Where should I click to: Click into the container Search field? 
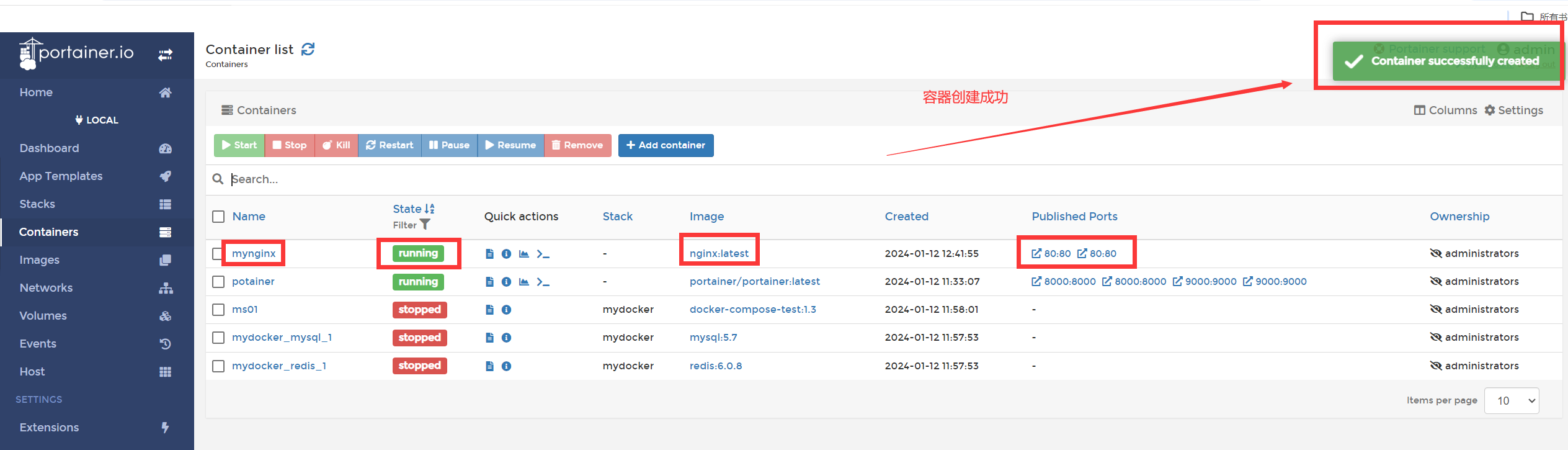tap(893, 179)
